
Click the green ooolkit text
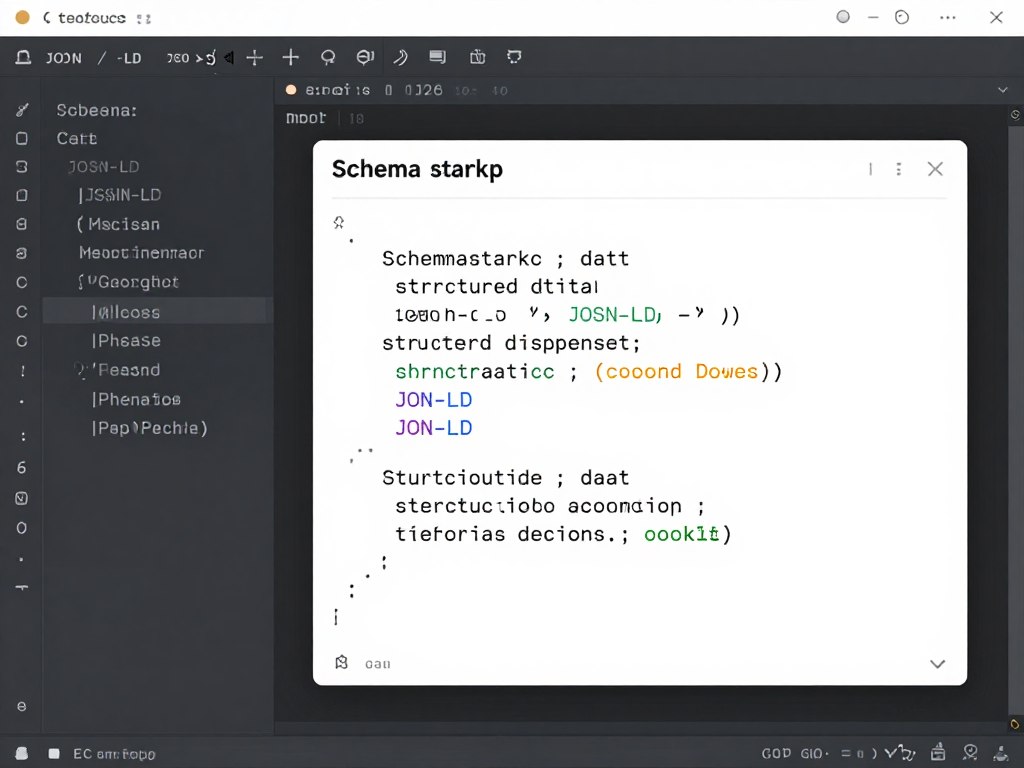pos(681,534)
